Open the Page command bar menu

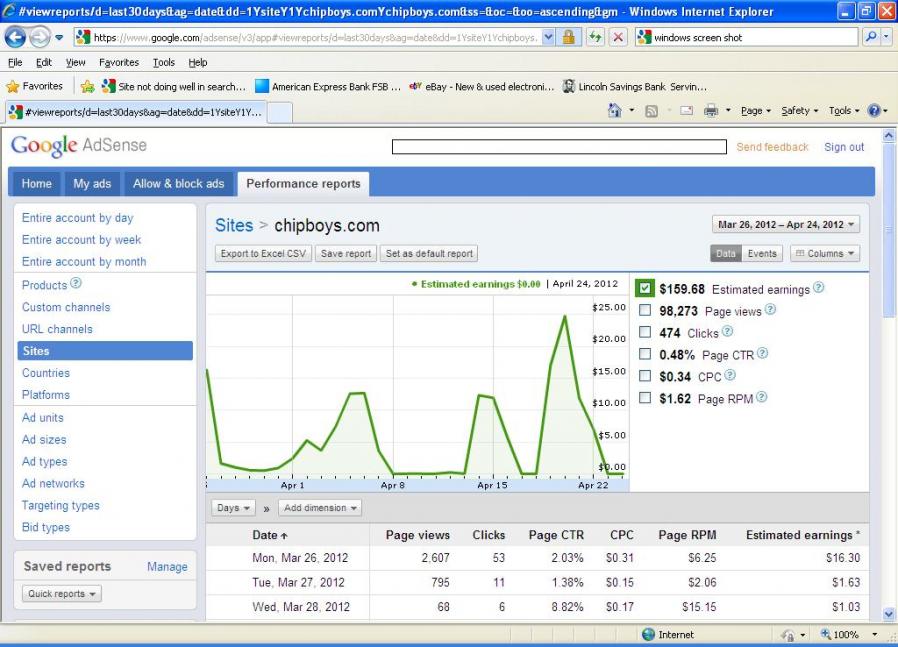(x=756, y=111)
